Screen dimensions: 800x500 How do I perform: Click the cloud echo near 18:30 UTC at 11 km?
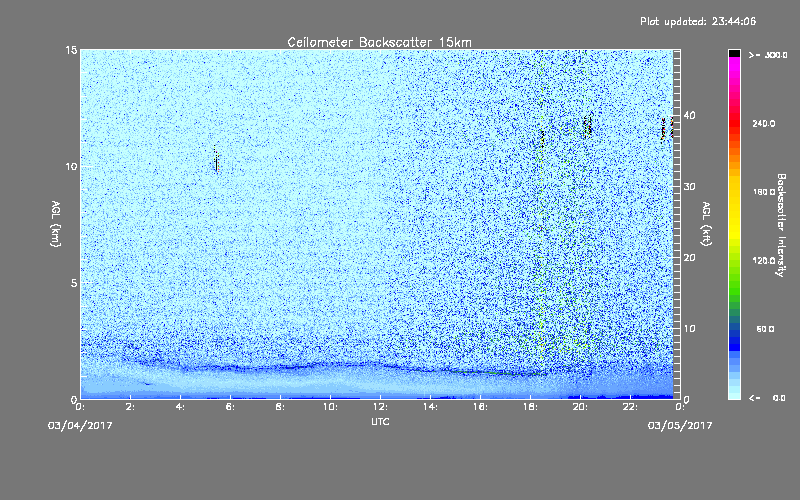[x=542, y=138]
